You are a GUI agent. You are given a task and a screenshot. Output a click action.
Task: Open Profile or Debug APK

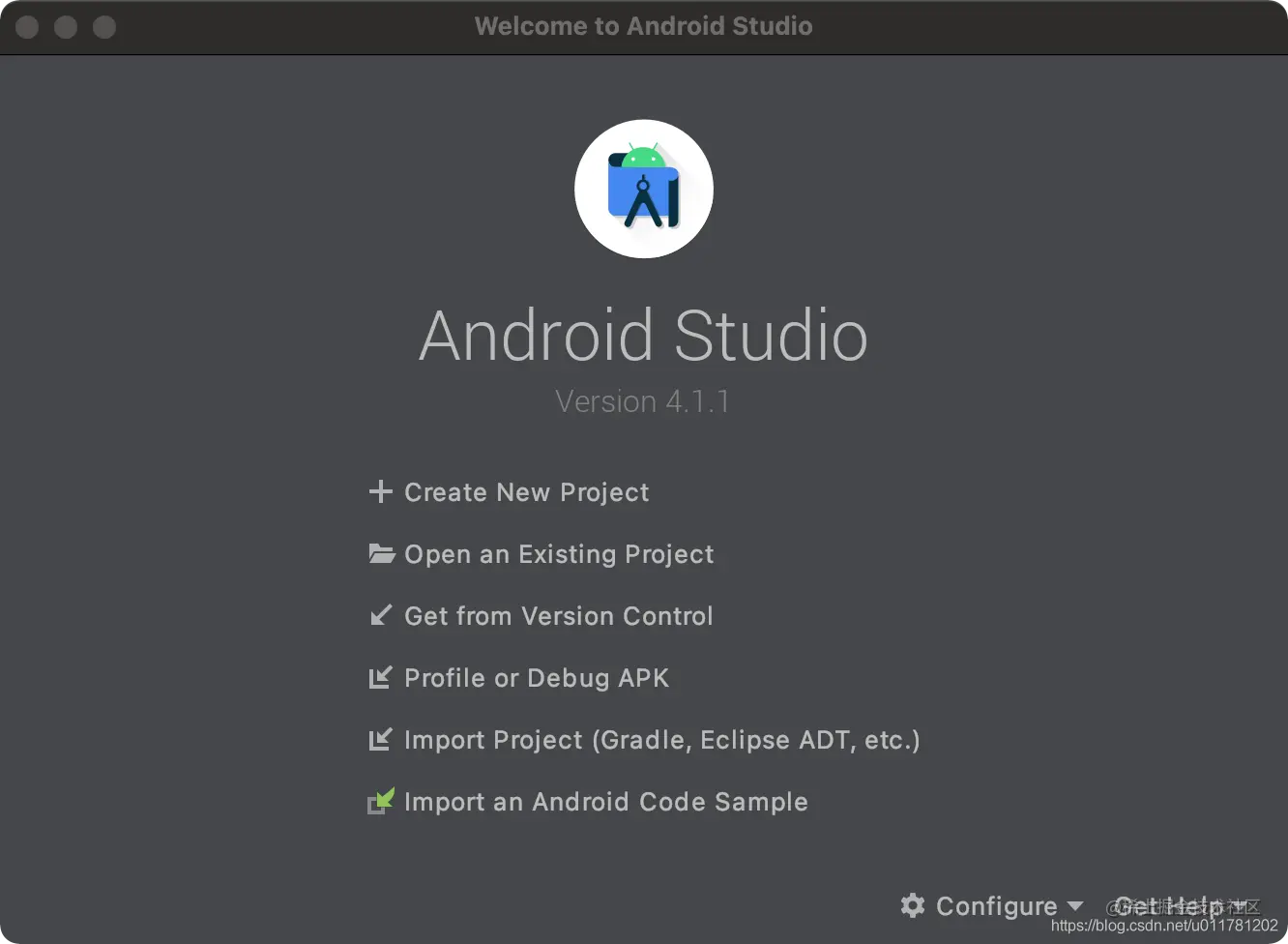tap(537, 678)
